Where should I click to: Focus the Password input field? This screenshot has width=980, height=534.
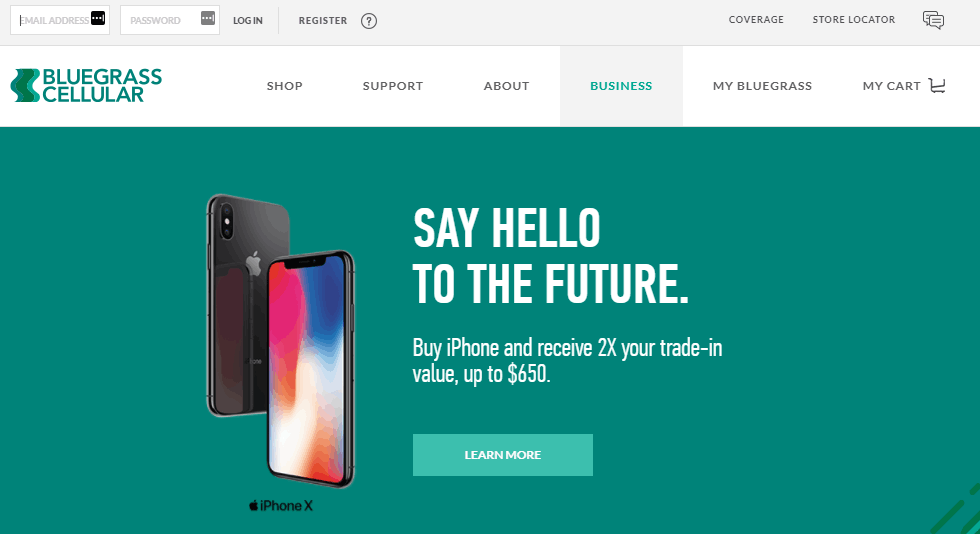170,20
